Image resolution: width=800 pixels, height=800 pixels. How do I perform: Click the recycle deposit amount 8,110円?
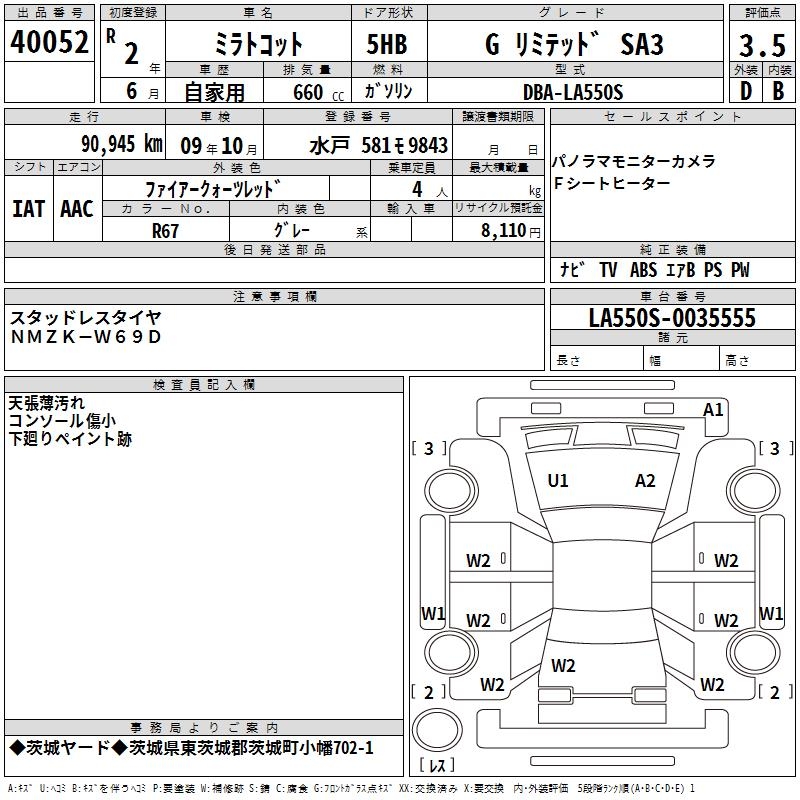coord(508,230)
